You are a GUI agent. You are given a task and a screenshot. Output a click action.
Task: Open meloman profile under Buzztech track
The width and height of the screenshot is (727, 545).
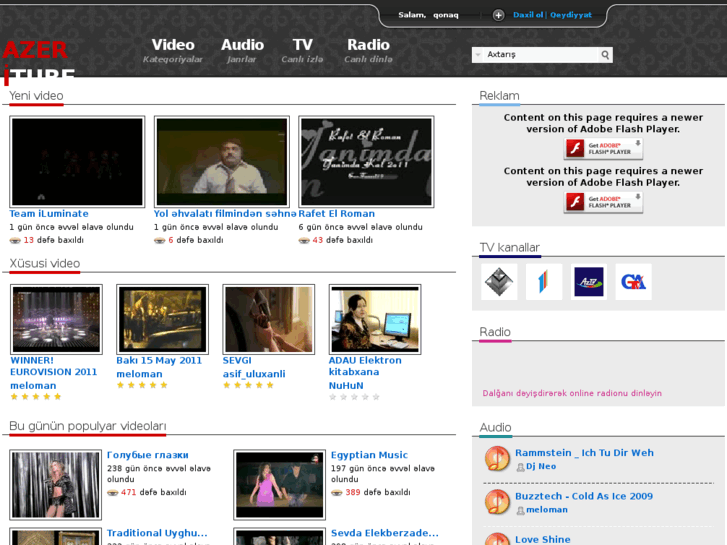coord(547,510)
